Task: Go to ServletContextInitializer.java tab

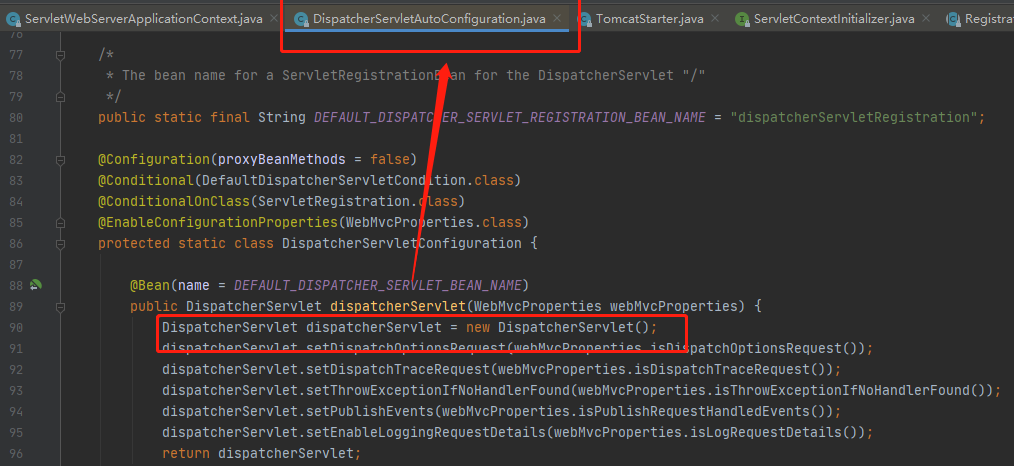Action: click(834, 19)
